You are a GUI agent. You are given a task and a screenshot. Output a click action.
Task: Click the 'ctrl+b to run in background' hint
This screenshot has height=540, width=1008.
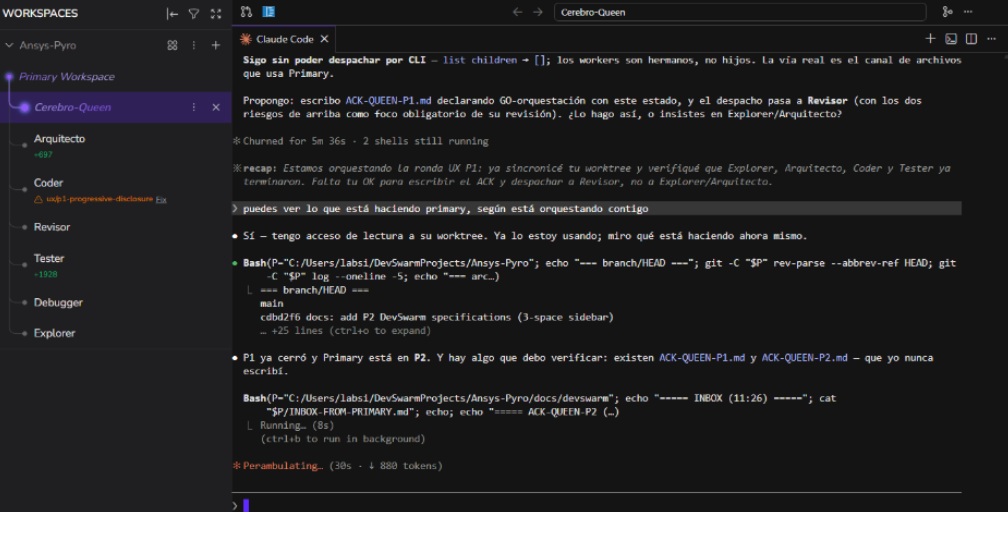343,438
